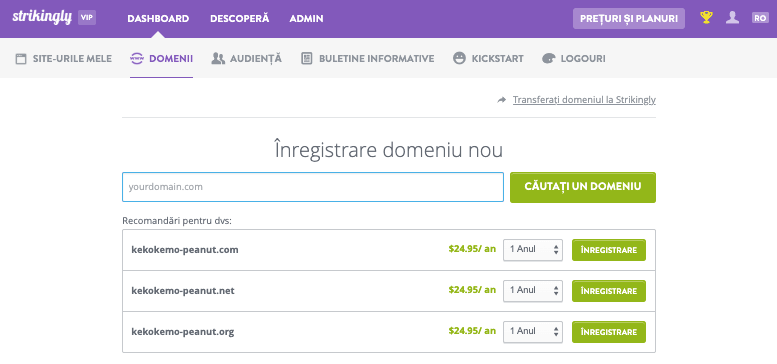
Task: Switch to Buletine informative tab
Action: pyautogui.click(x=368, y=58)
